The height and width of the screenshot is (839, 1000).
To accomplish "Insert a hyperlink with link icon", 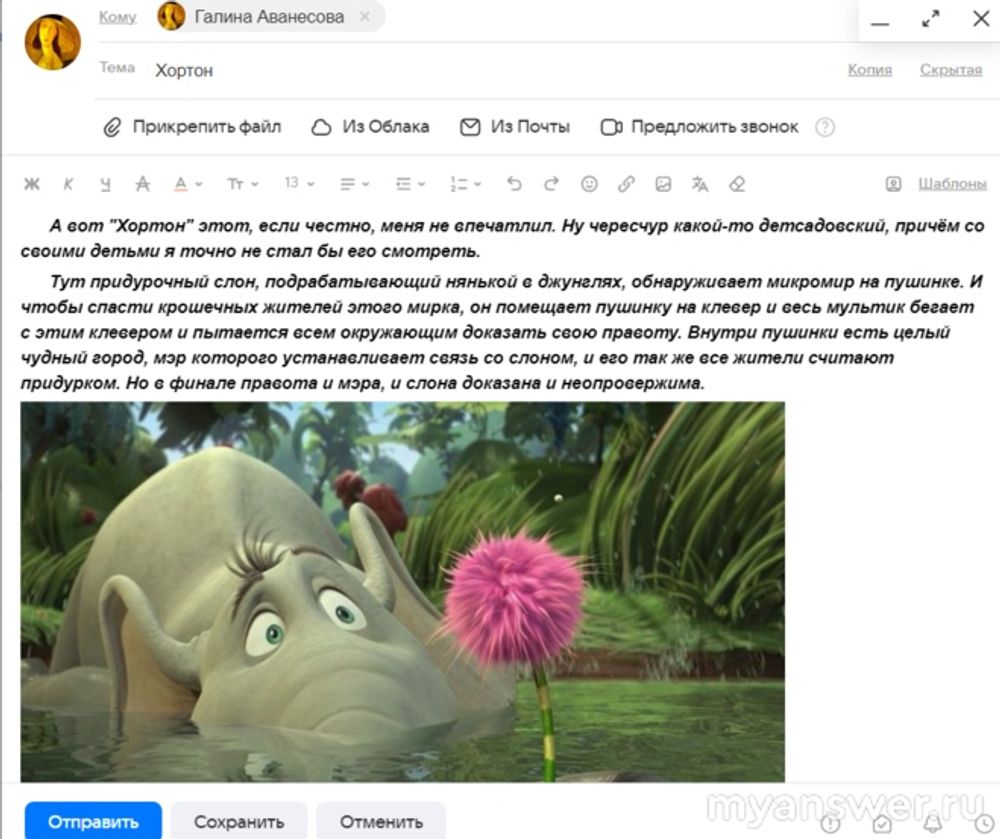I will 626,184.
